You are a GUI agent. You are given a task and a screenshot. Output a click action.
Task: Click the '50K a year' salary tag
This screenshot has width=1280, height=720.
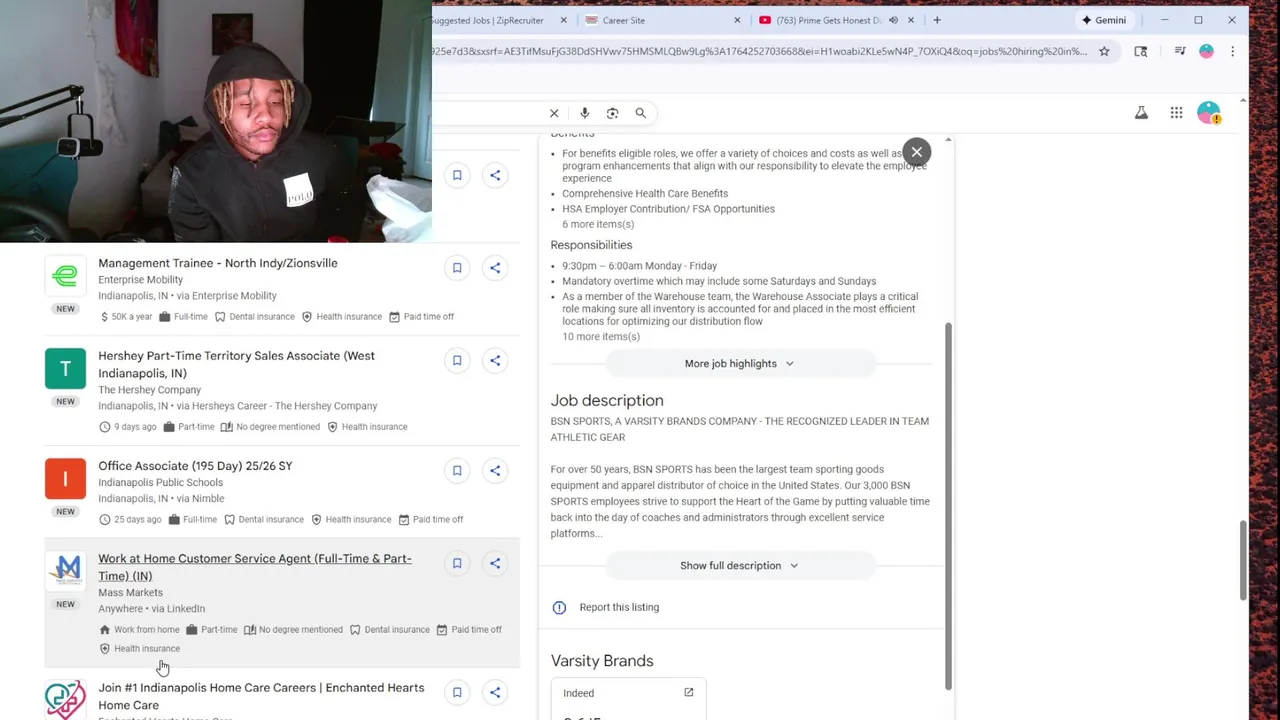(x=126, y=317)
